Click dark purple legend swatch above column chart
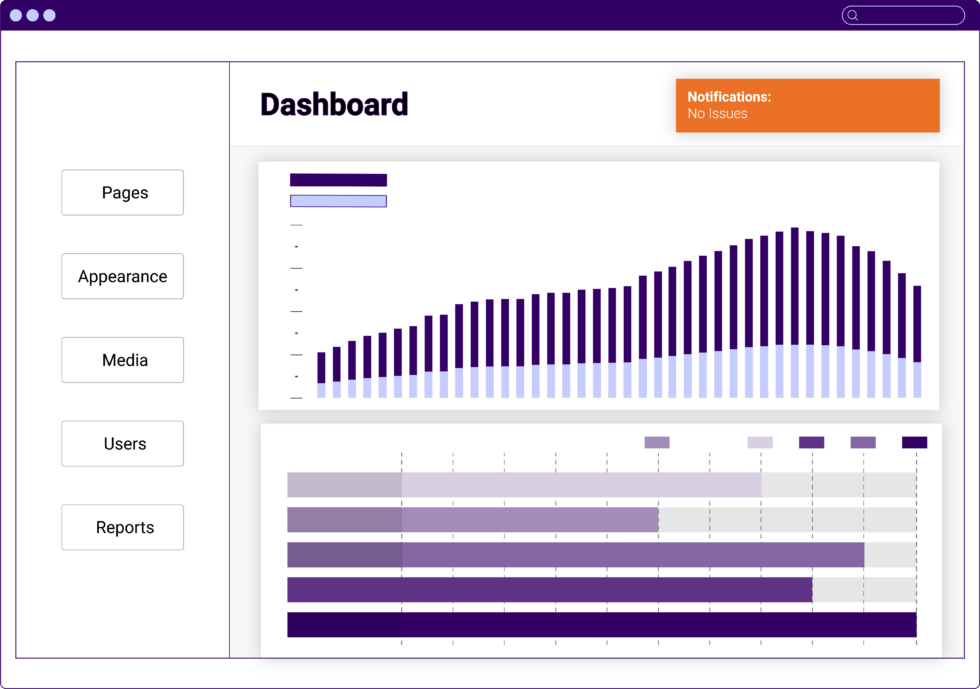Screen dimensions: 980x689 [x=338, y=180]
